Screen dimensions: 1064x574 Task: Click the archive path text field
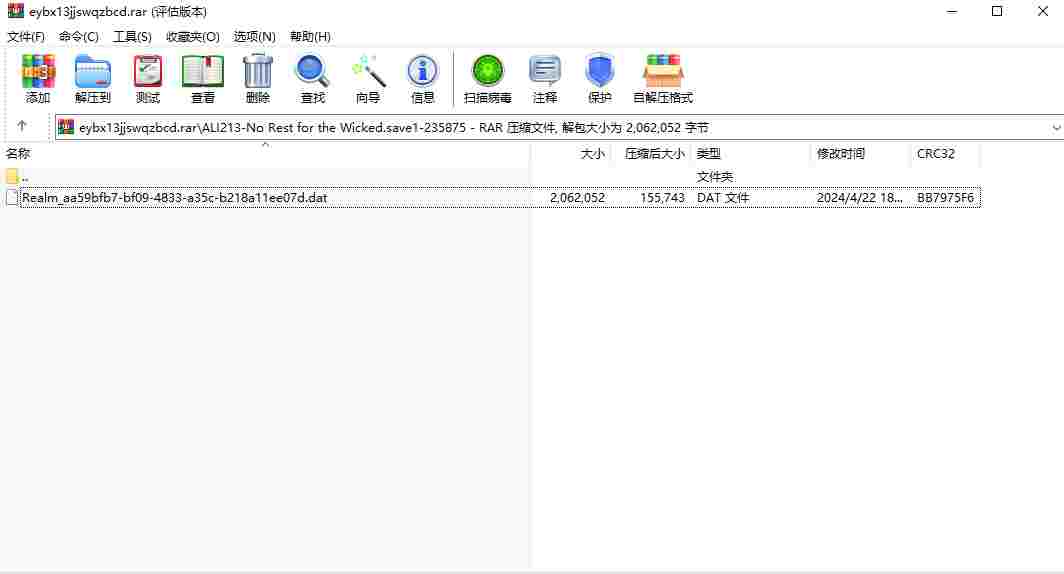[x=560, y=128]
